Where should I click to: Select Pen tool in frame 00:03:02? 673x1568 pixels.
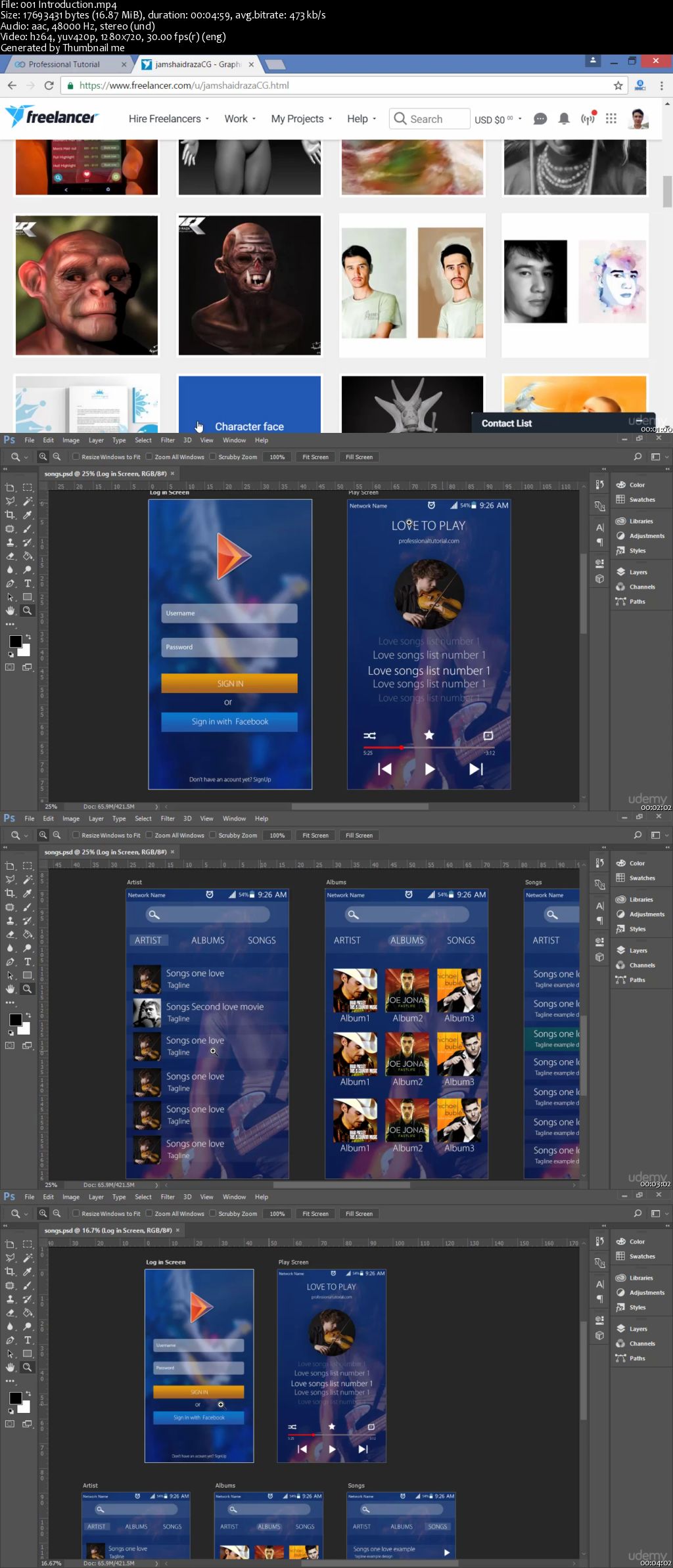pos(10,962)
